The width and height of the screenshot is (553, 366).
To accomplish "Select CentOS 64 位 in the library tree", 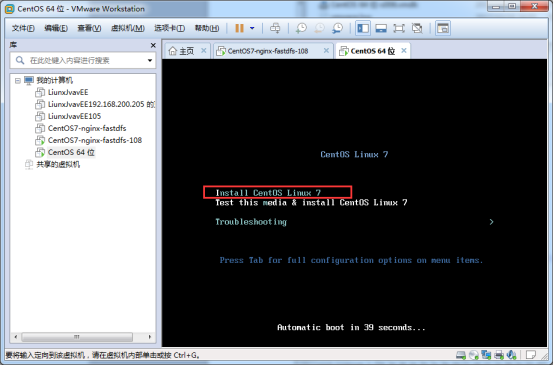I will (x=71, y=152).
